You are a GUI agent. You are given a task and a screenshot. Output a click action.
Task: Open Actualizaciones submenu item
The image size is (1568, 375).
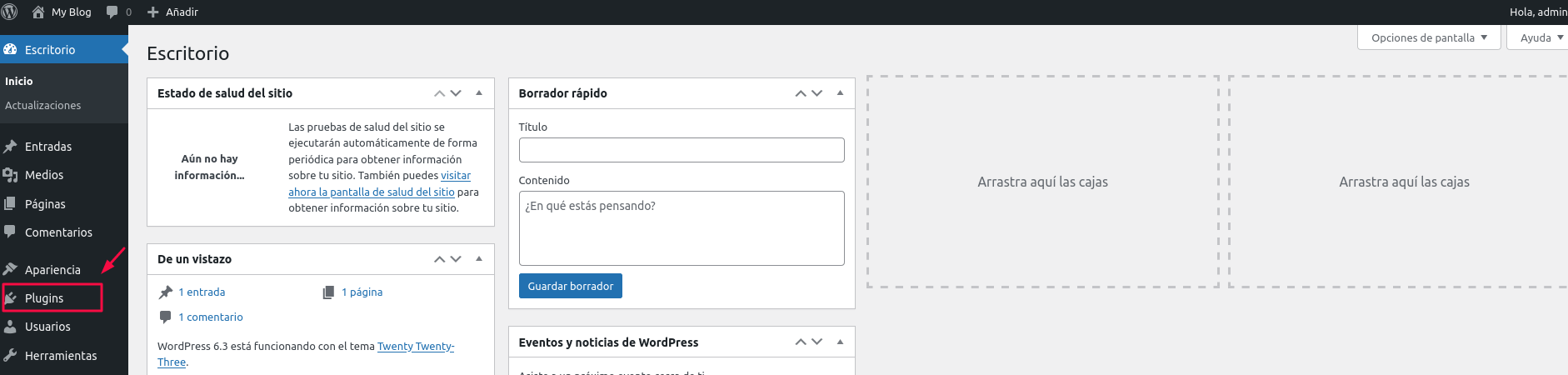[43, 105]
